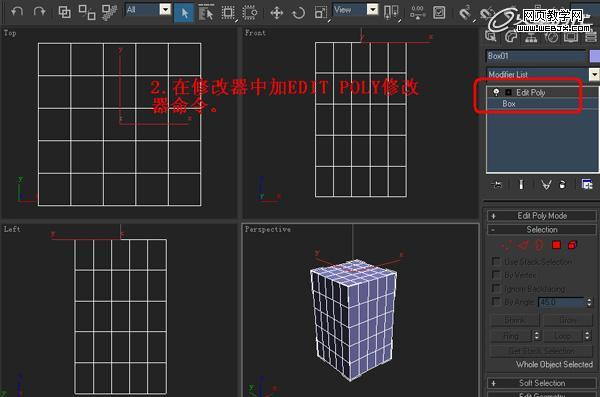Screen dimensions: 600x397
Task: Activate the Select Object arrow tool
Action: [184, 12]
